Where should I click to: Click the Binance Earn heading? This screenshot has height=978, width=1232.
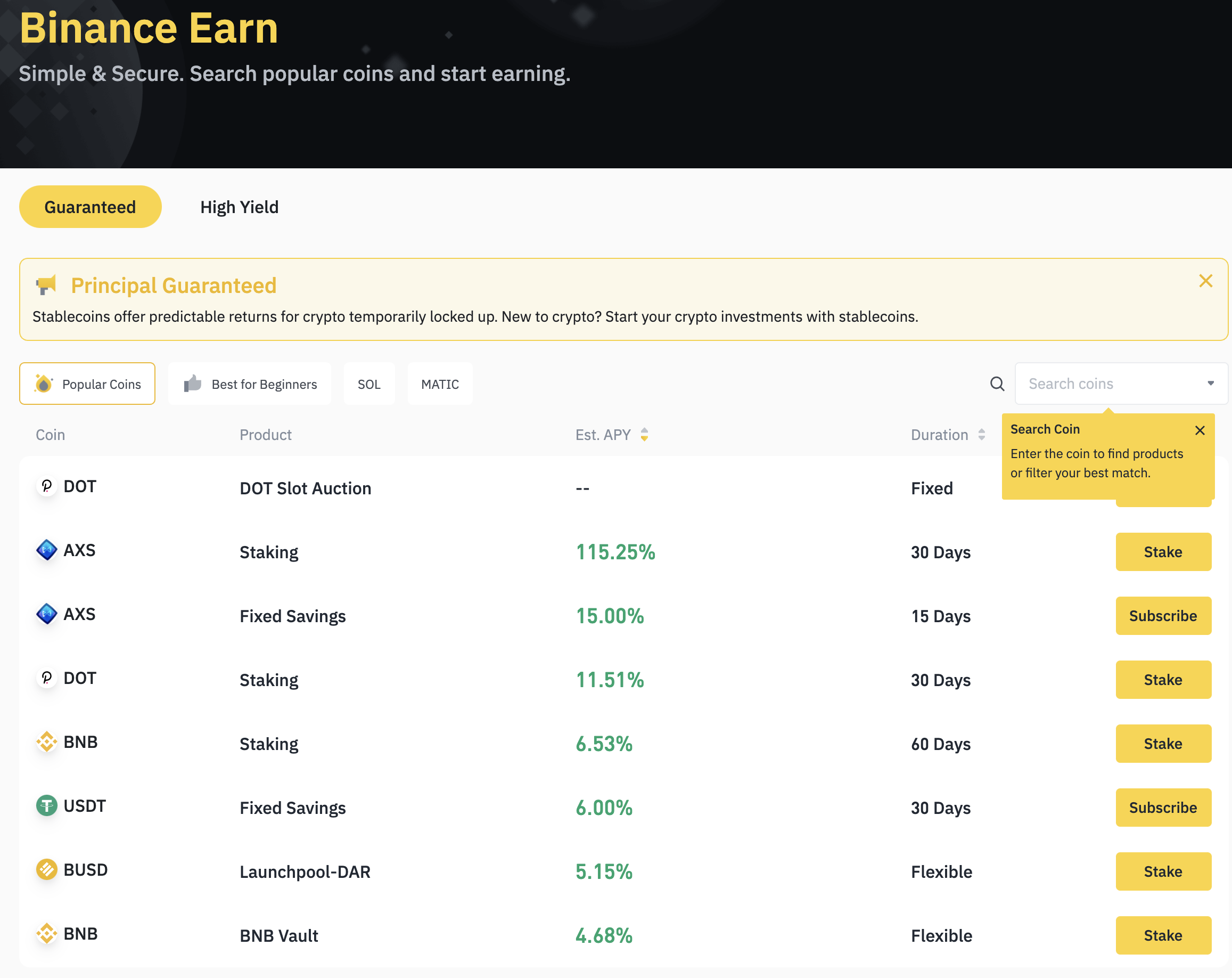(x=149, y=28)
